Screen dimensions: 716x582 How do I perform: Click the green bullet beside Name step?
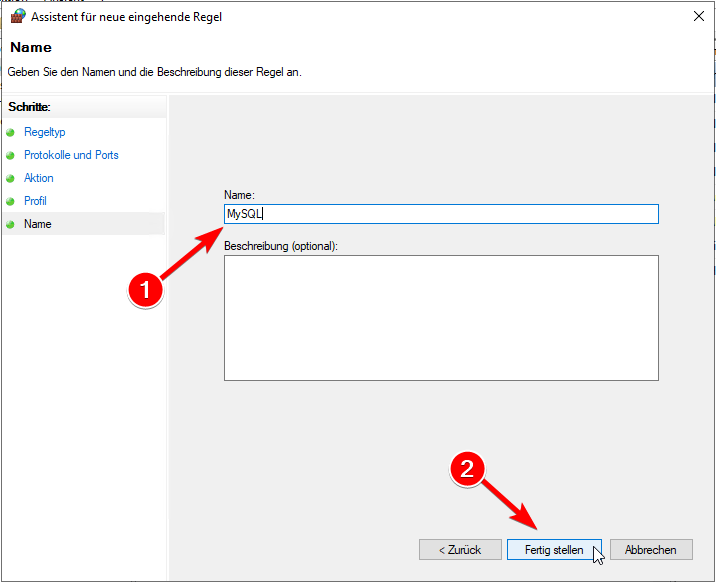click(10, 224)
